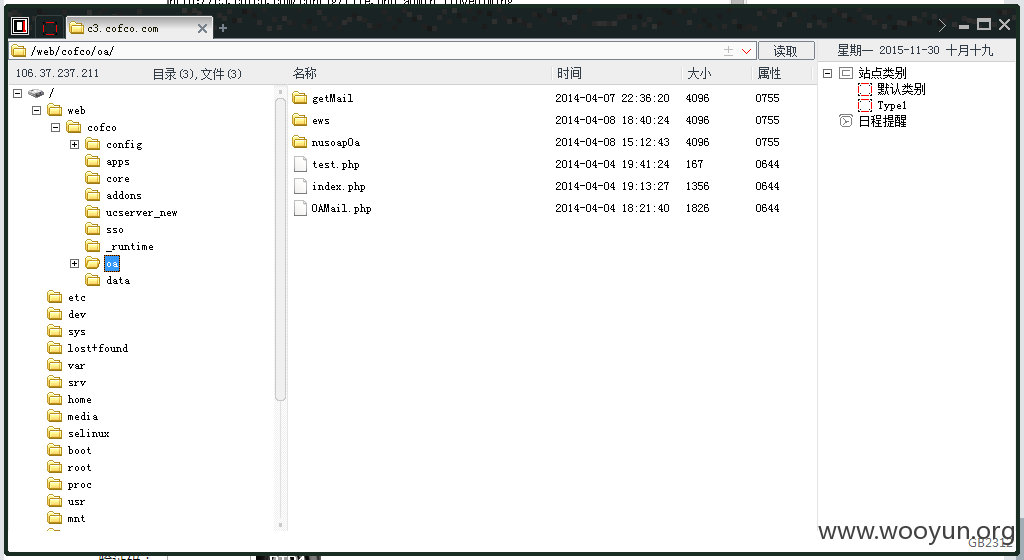
Task: Select the boot folder icon
Action: [x=55, y=450]
